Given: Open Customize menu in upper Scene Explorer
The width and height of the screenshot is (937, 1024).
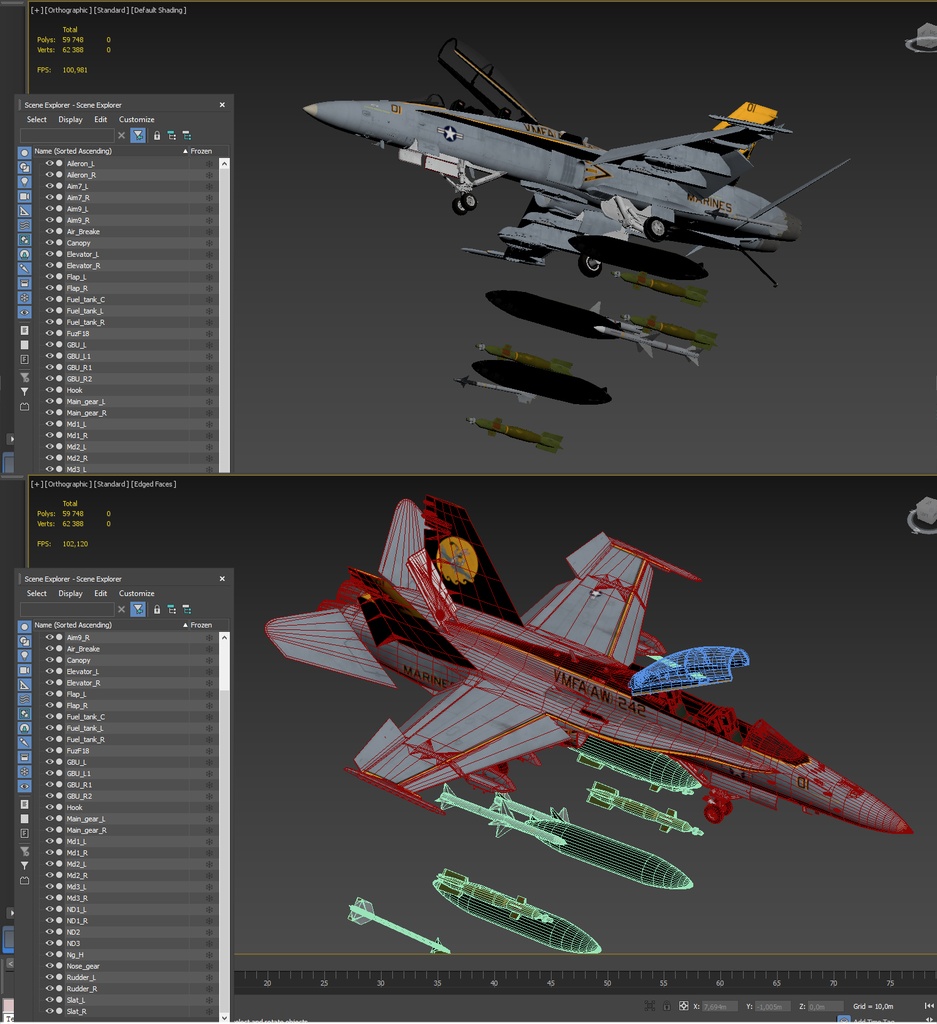Looking at the screenshot, I should [137, 119].
